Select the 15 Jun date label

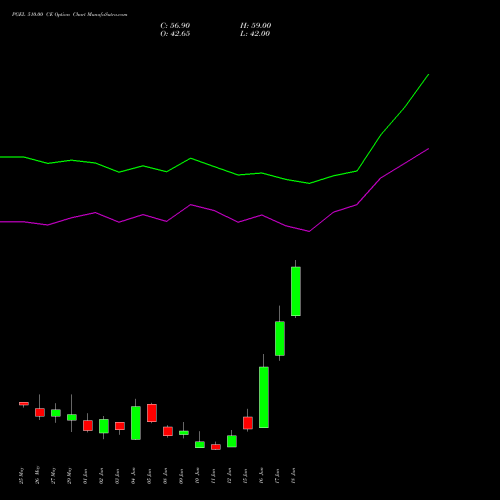(x=246, y=475)
